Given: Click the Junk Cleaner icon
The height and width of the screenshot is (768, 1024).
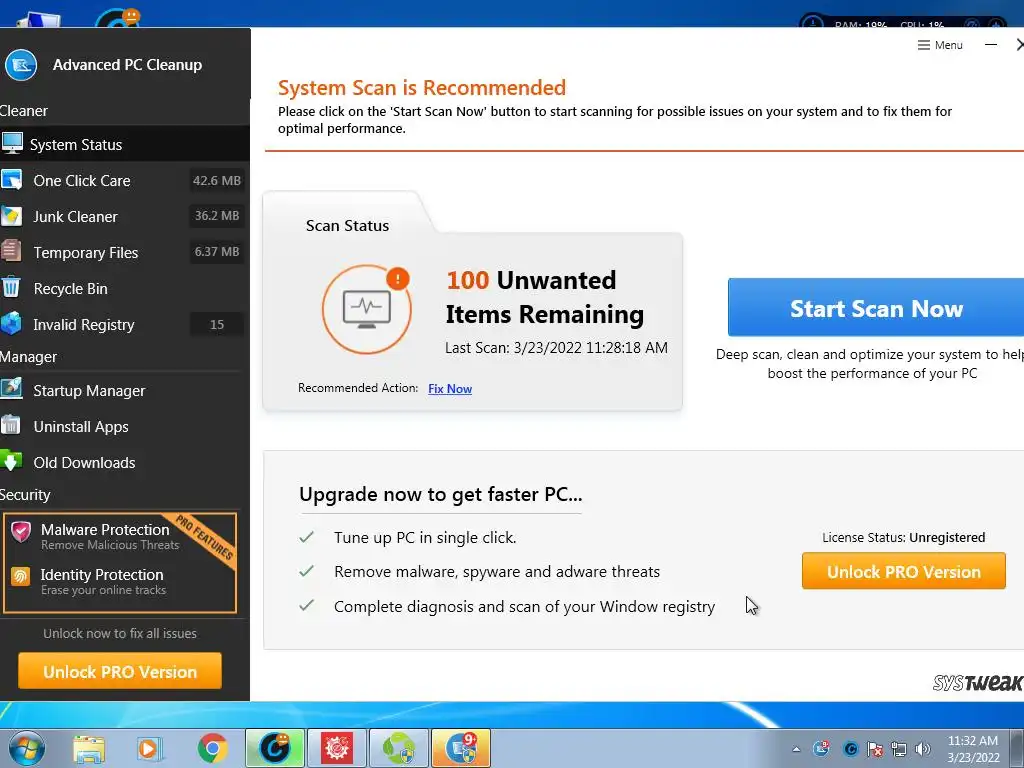Looking at the screenshot, I should click(11, 216).
